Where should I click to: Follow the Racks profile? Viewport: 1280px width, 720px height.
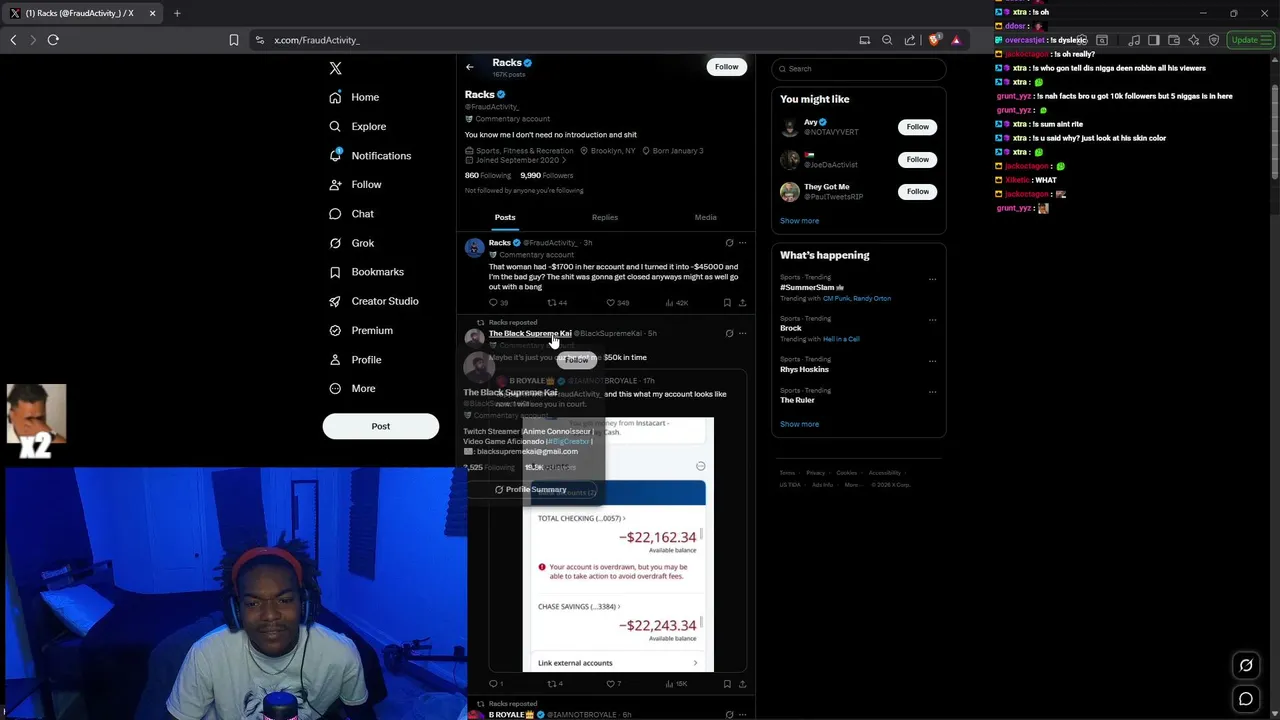click(x=727, y=67)
